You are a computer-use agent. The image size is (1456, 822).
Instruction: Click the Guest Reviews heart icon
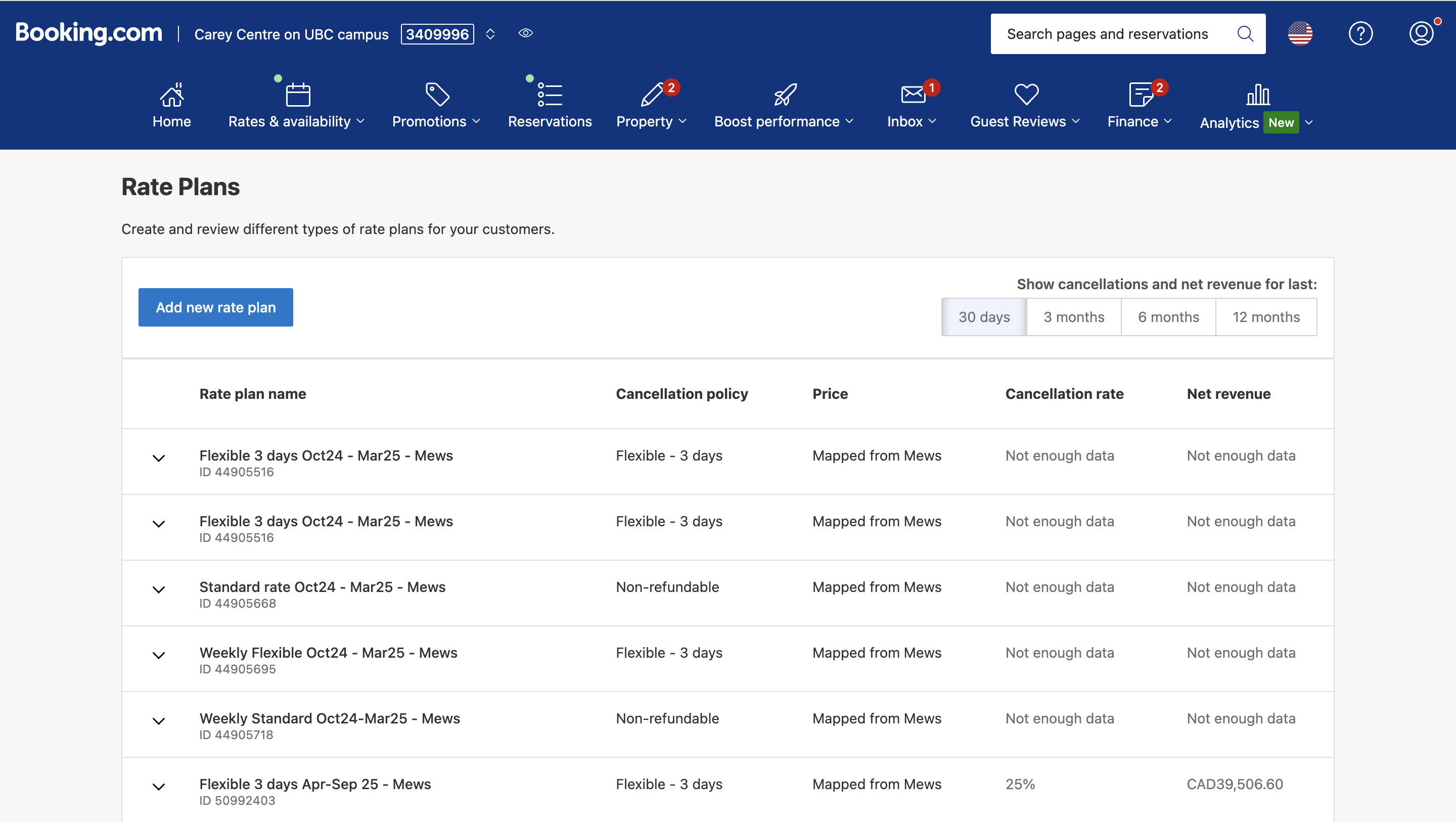1026,95
